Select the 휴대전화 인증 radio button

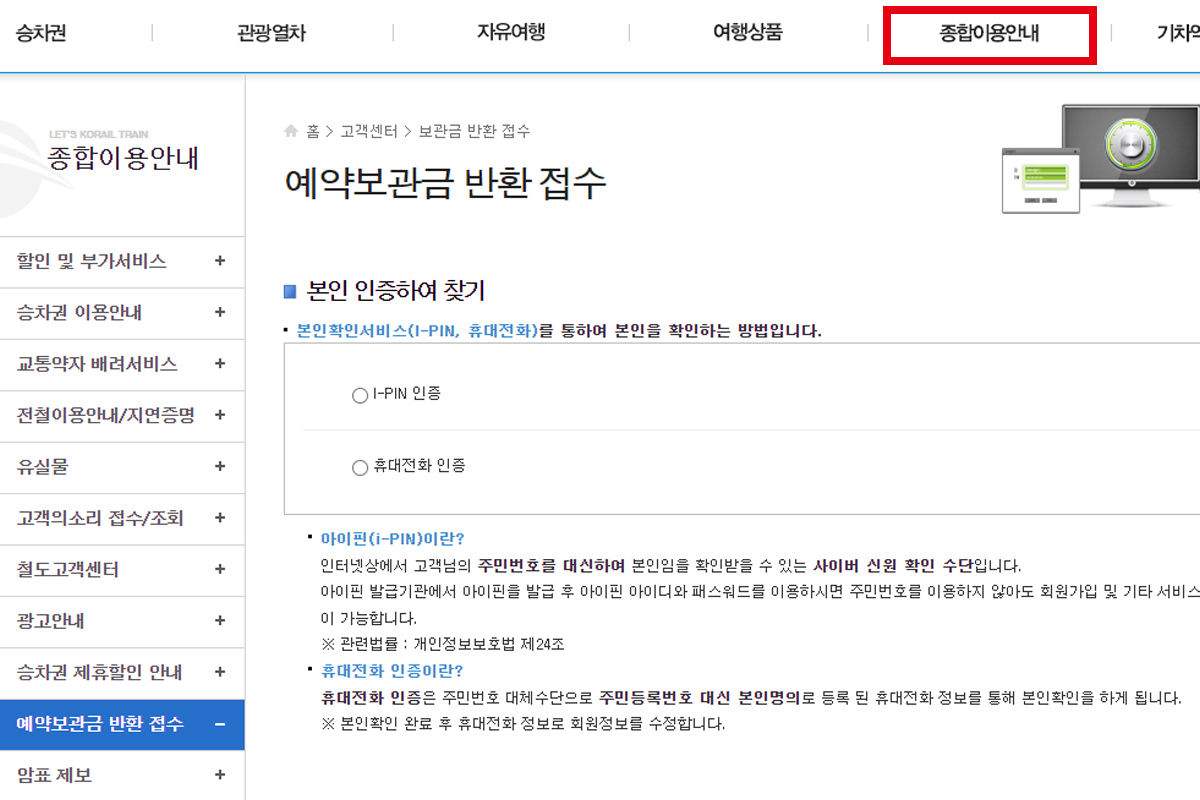[x=360, y=467]
